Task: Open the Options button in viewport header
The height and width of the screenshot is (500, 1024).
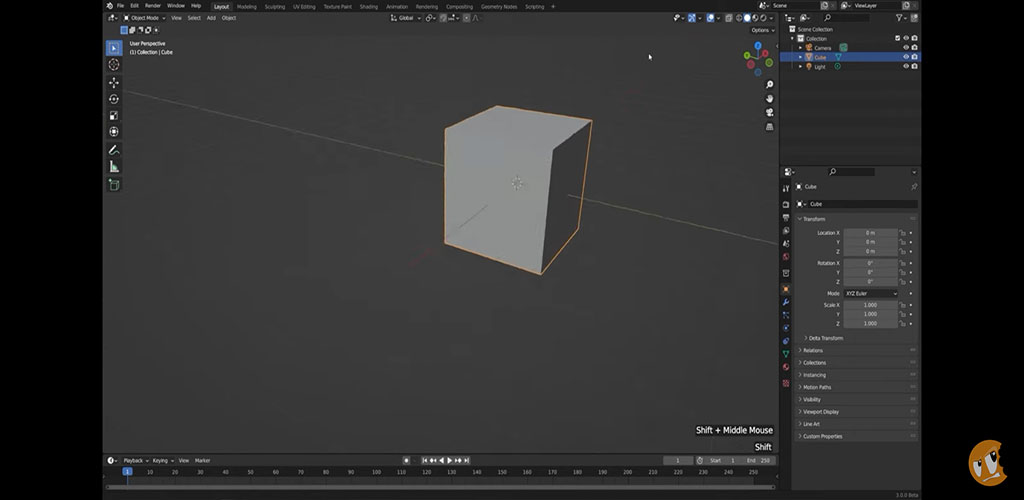Action: click(762, 30)
